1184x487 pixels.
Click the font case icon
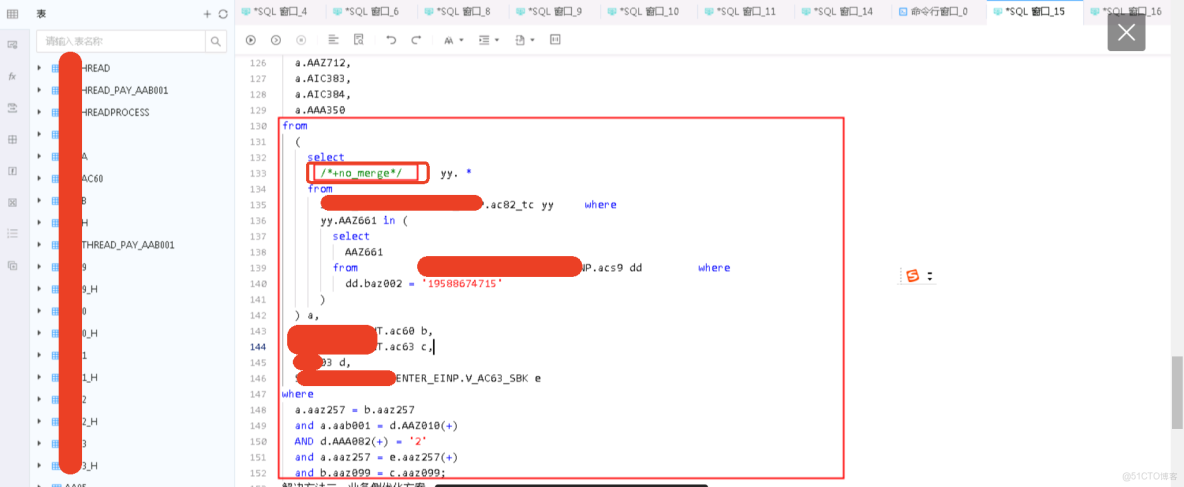coord(449,39)
